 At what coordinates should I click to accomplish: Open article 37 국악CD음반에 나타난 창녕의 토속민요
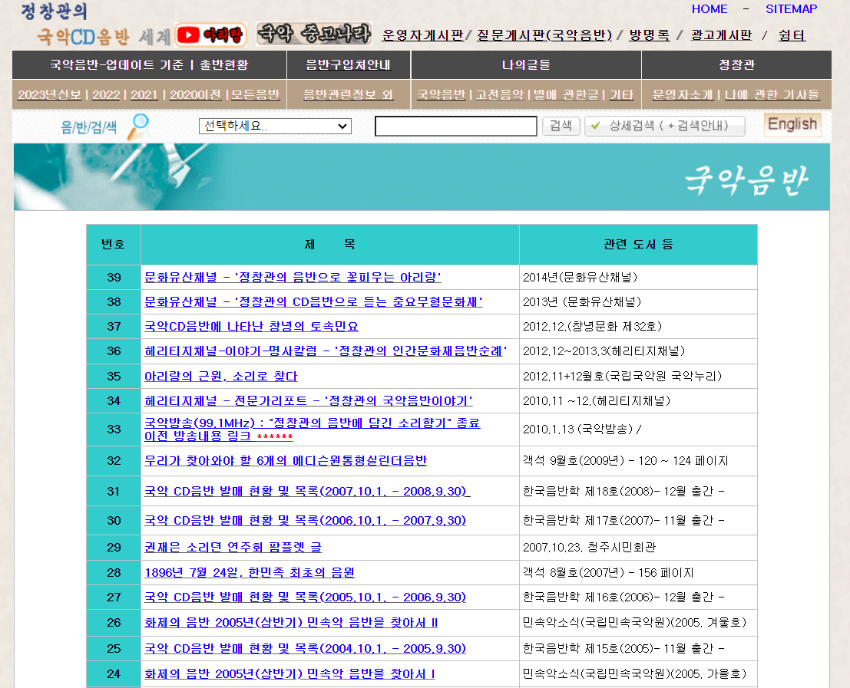(x=251, y=326)
